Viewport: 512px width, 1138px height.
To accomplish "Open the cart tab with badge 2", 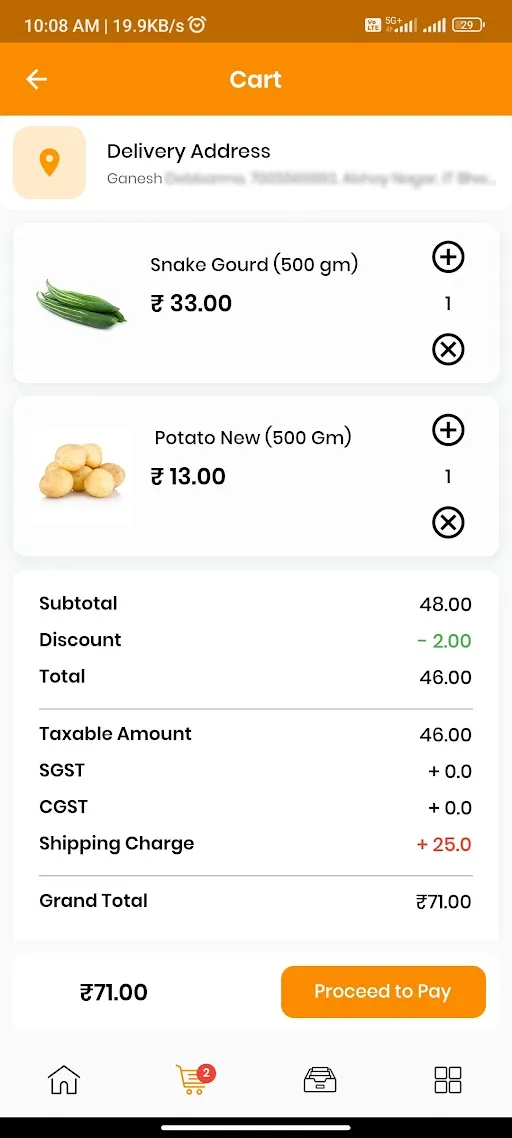I will point(194,1079).
